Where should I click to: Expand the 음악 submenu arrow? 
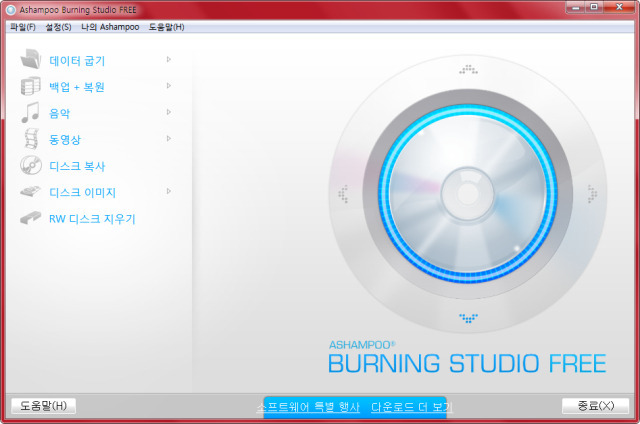click(169, 112)
